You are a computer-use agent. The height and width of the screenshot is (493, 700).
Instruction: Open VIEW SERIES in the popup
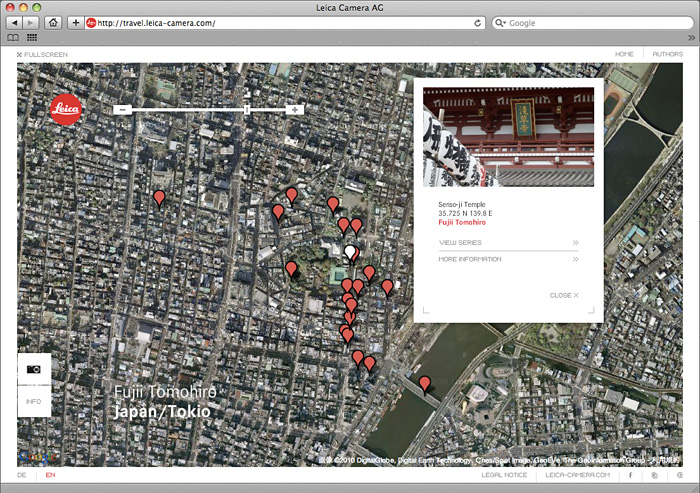click(x=508, y=242)
